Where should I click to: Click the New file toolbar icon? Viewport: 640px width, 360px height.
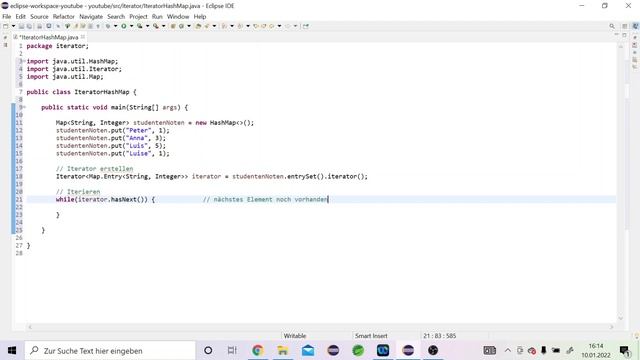click(x=6, y=26)
